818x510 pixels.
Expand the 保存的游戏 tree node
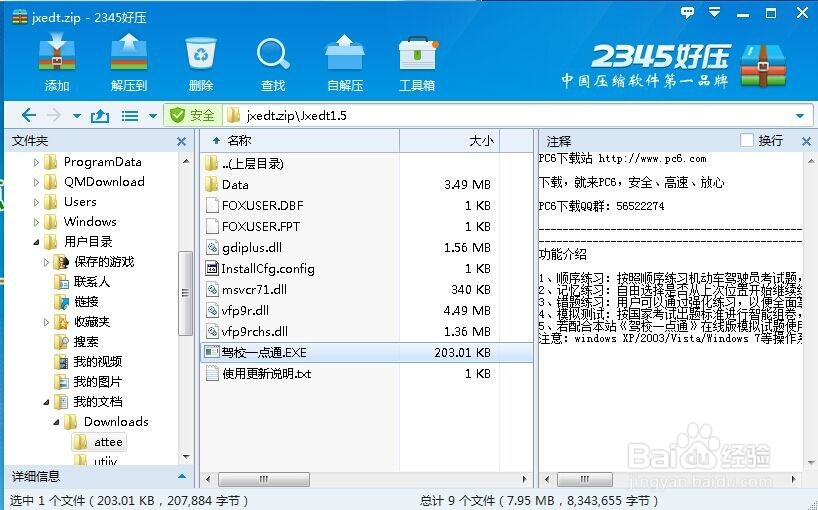[46, 262]
